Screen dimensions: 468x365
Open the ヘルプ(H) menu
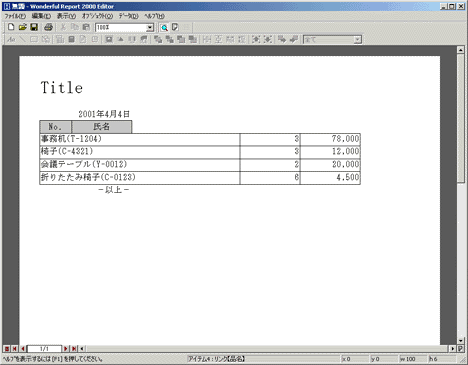(x=154, y=16)
